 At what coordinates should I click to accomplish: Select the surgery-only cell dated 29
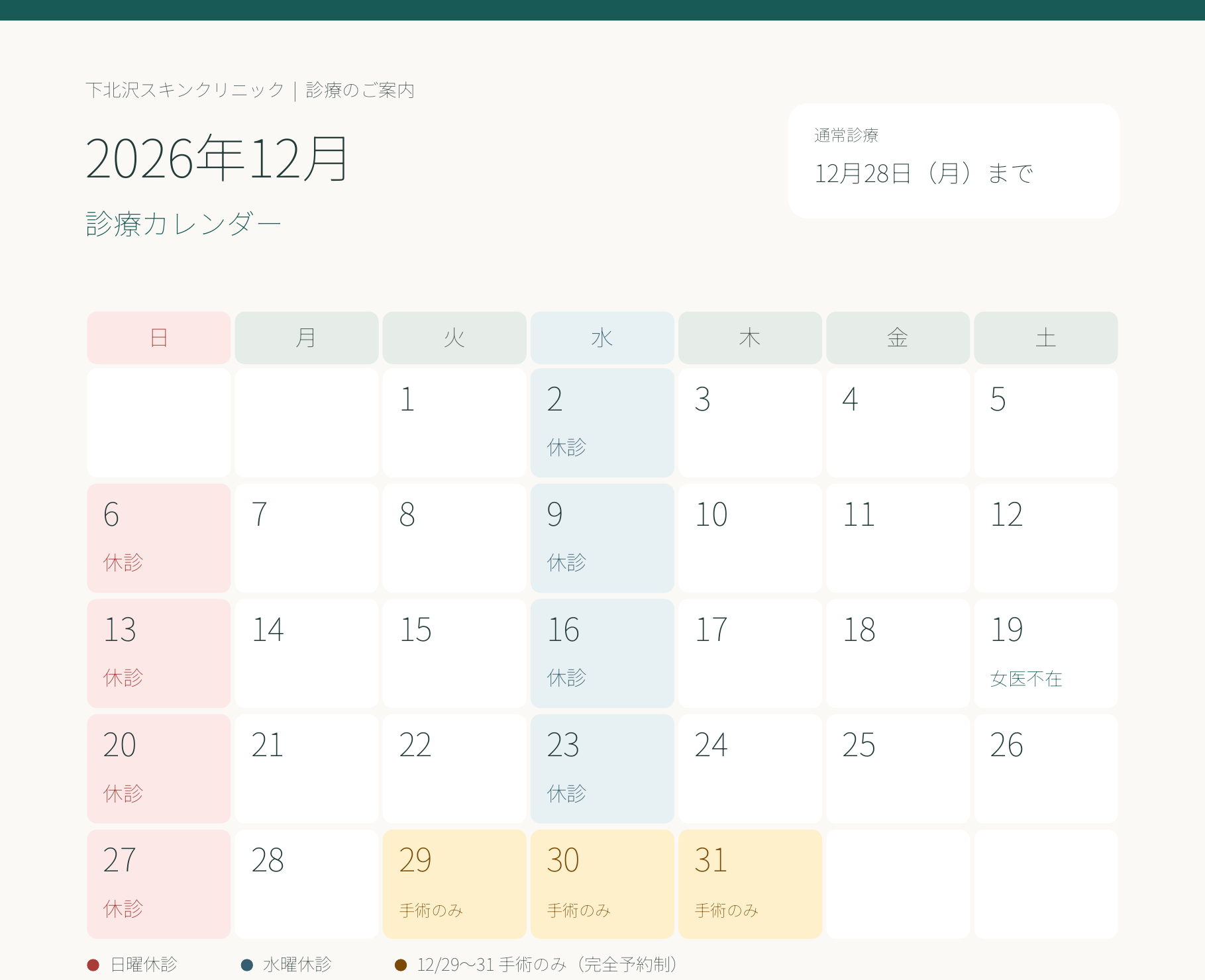[454, 884]
